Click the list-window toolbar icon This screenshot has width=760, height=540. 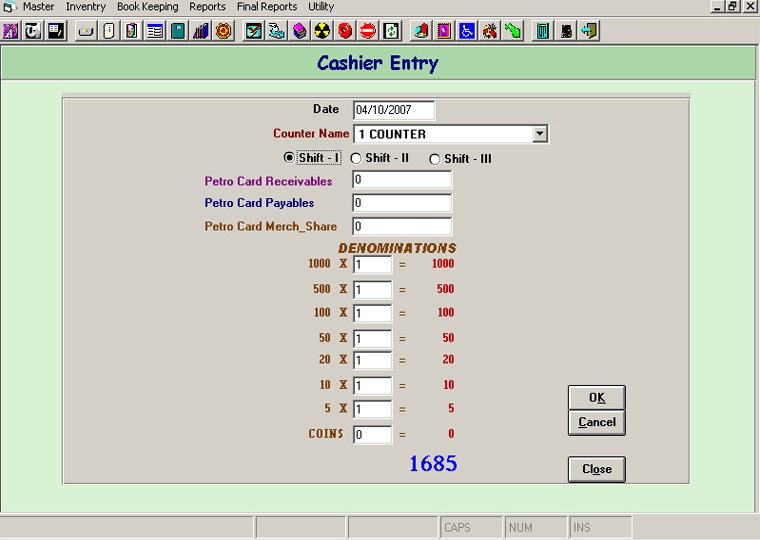point(155,31)
